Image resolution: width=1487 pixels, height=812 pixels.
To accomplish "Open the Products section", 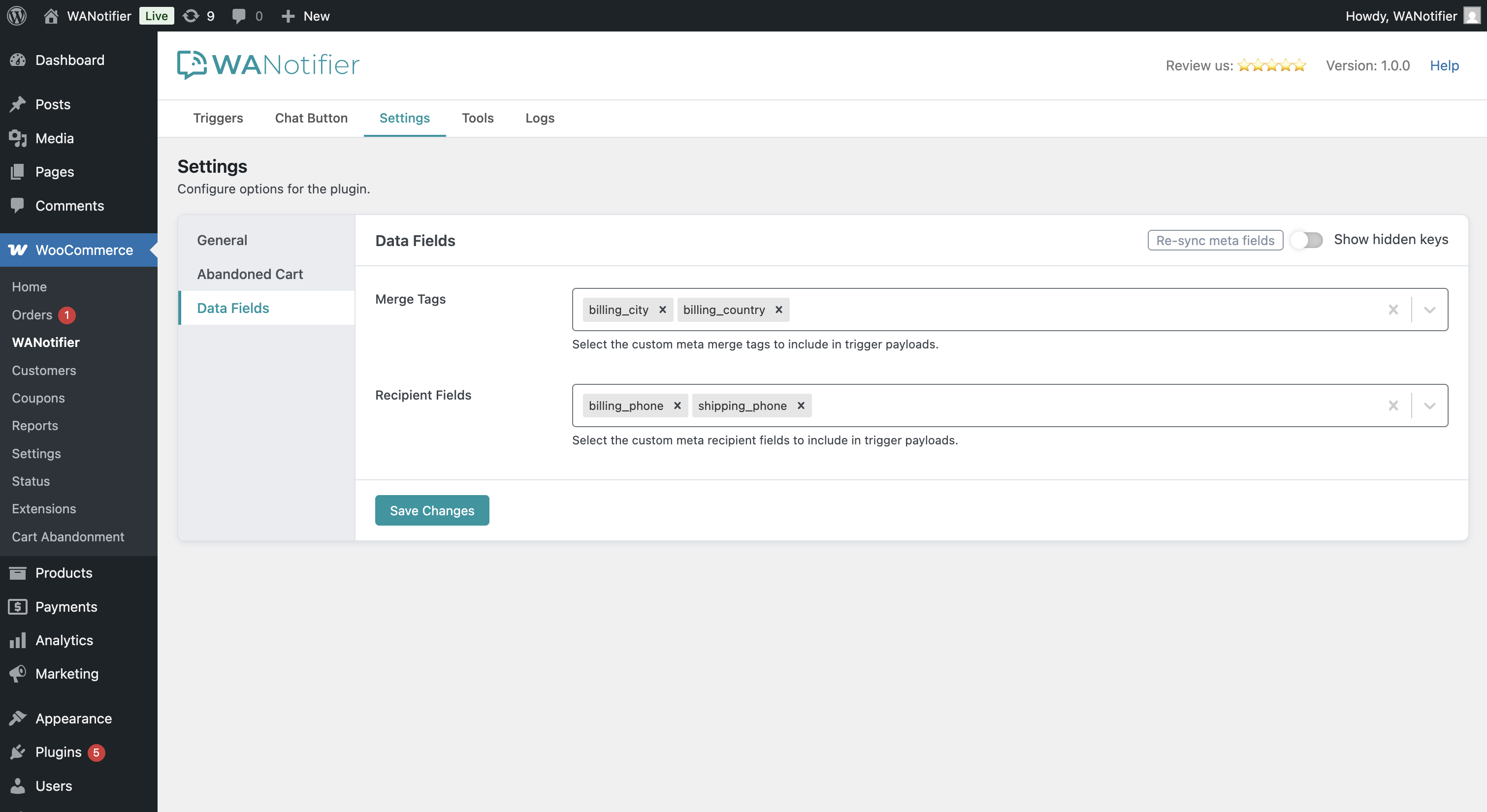I will point(64,572).
